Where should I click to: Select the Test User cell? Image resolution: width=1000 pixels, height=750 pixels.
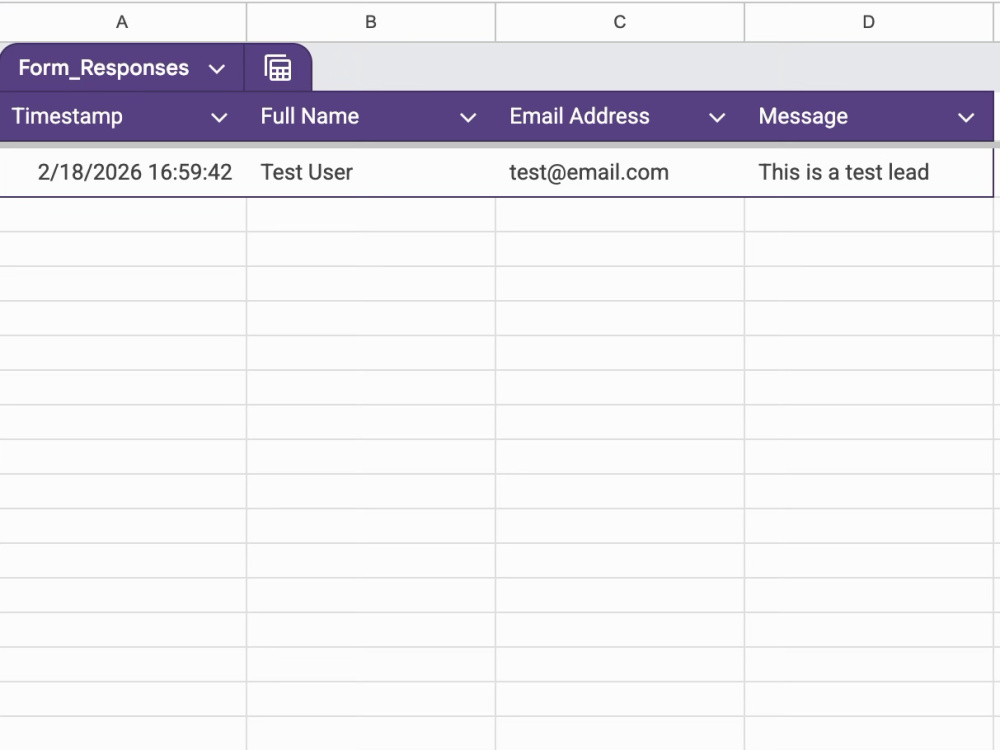[371, 172]
